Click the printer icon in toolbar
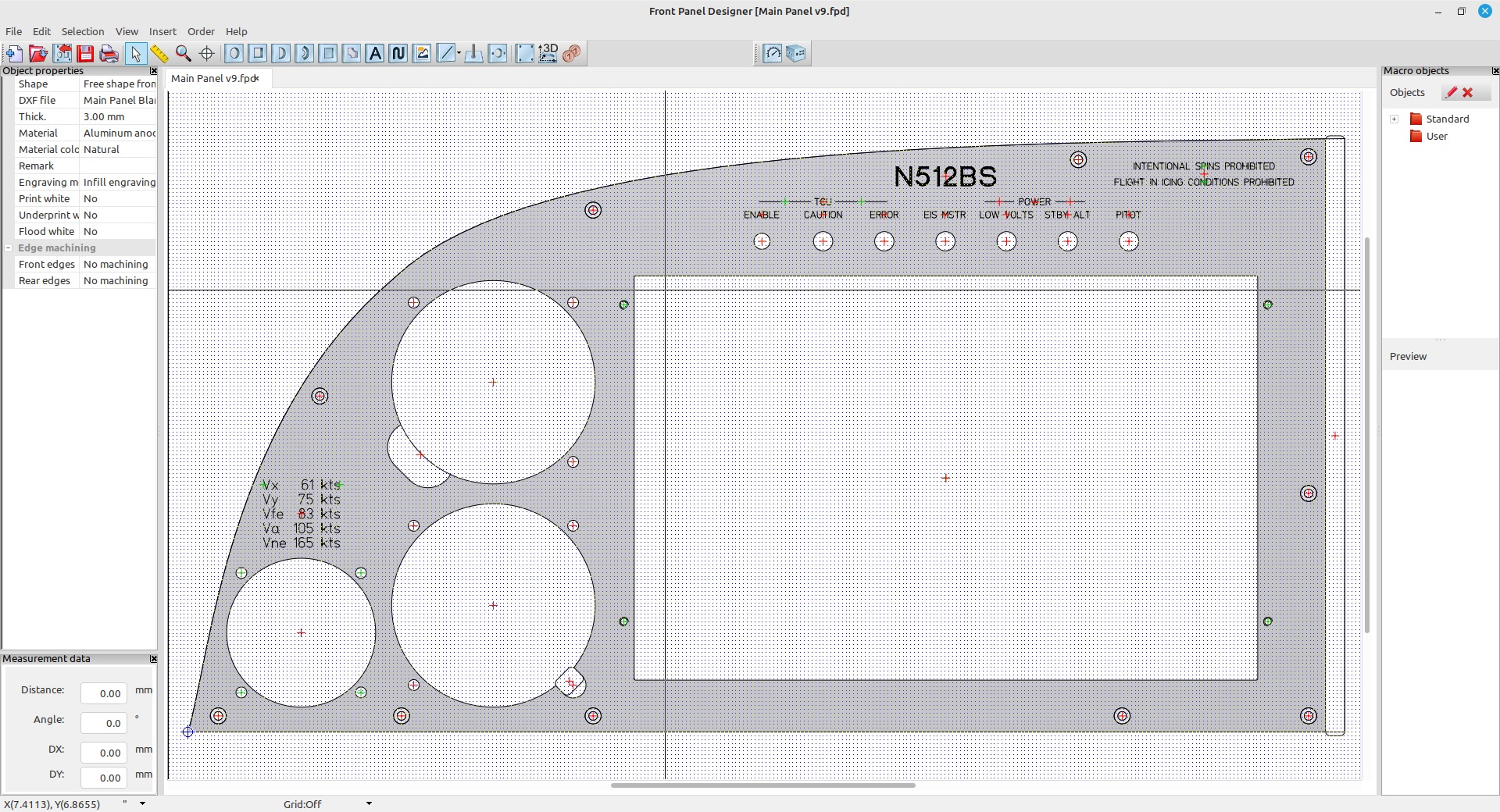This screenshot has height=812, width=1500. (x=109, y=53)
